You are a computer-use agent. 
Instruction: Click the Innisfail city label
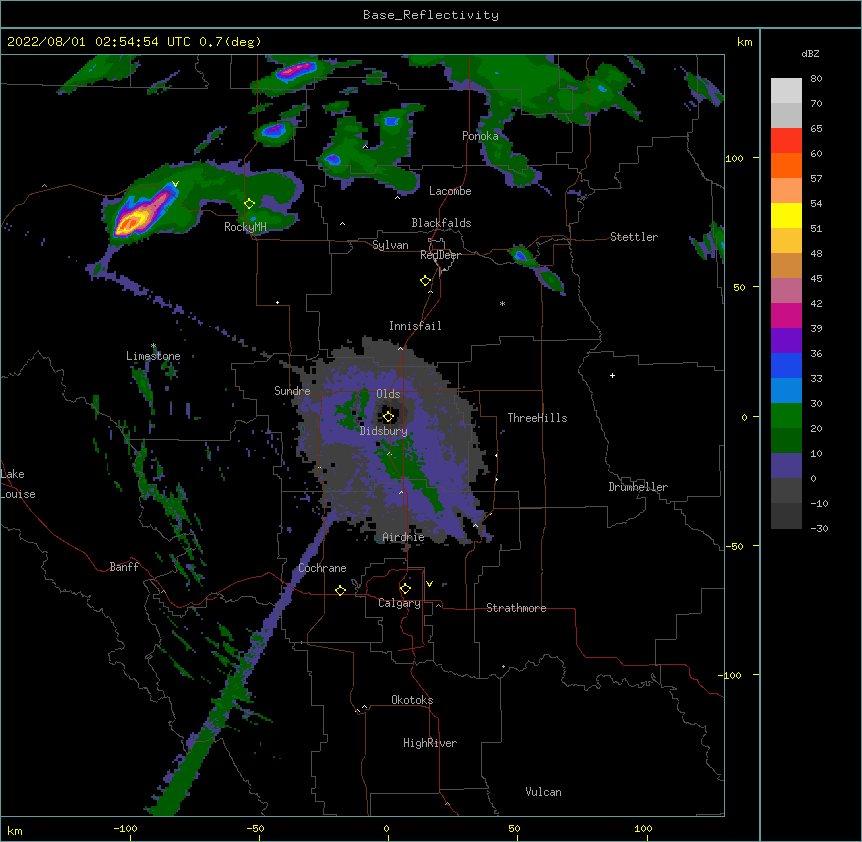415,326
